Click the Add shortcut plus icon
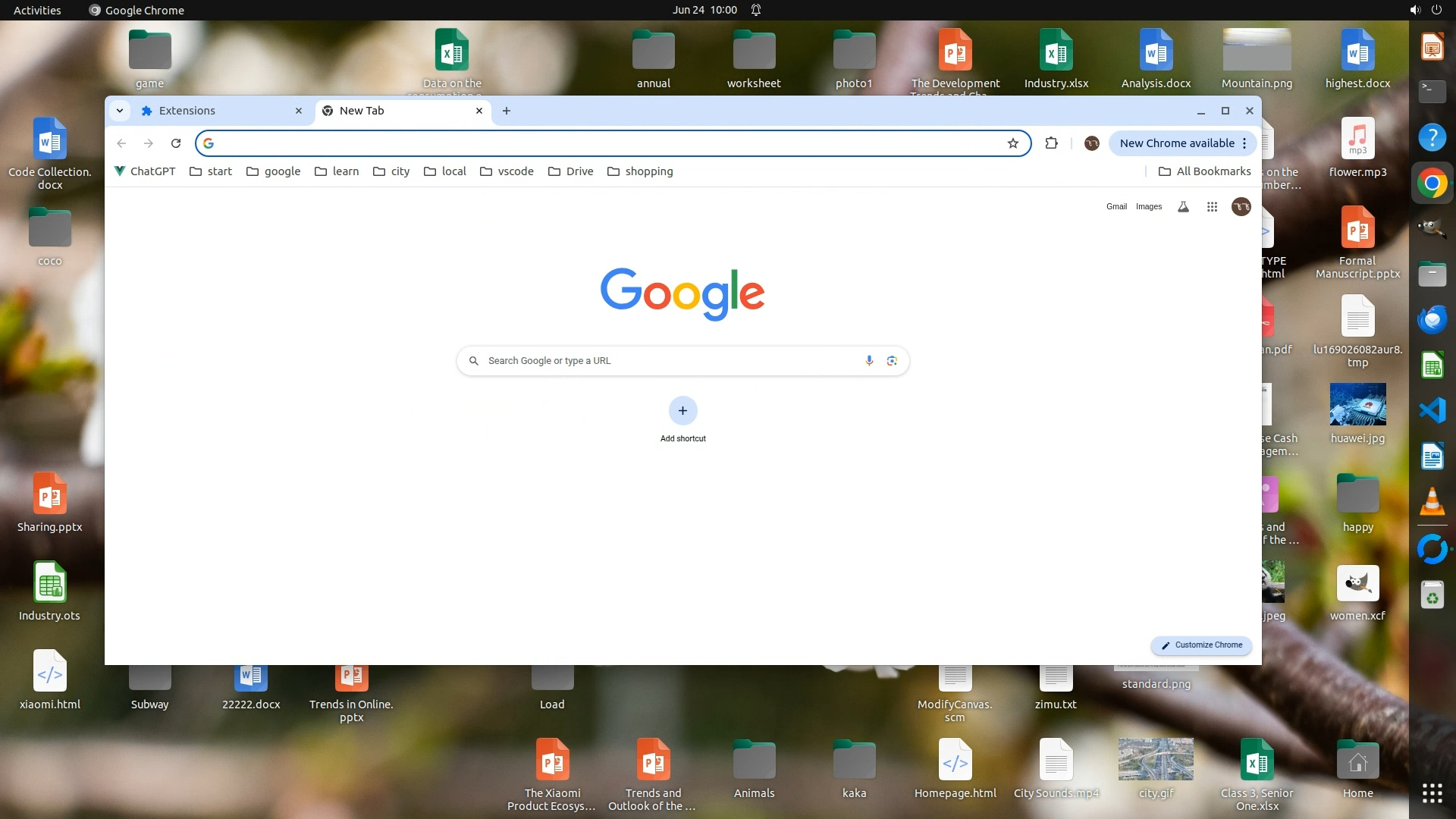The height and width of the screenshot is (819, 1456). pyautogui.click(x=682, y=411)
